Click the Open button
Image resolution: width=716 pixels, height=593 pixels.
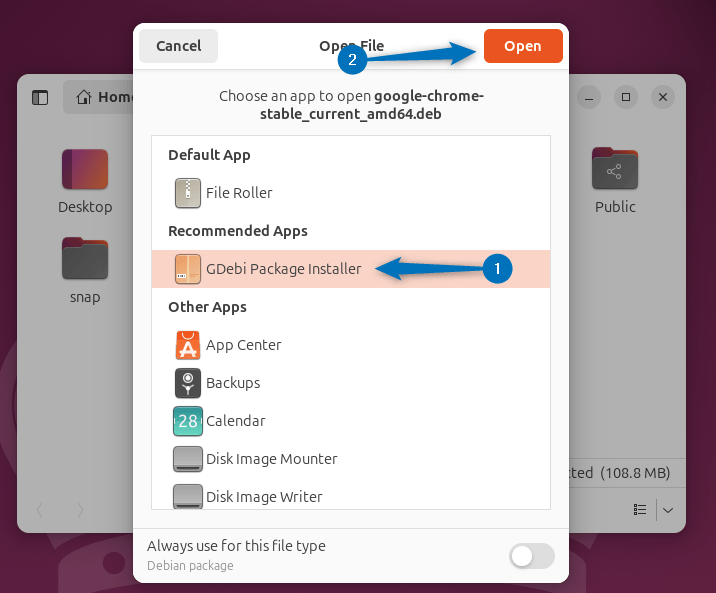tap(523, 46)
